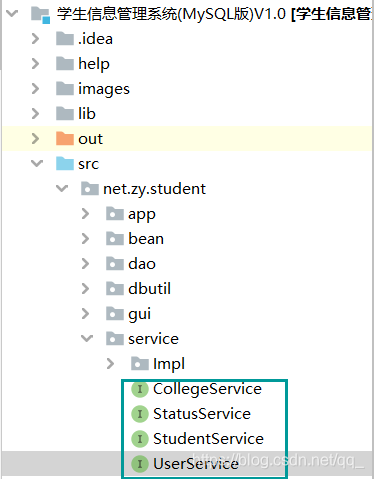
Task: Open the CollegeService interface file
Action: 207,389
